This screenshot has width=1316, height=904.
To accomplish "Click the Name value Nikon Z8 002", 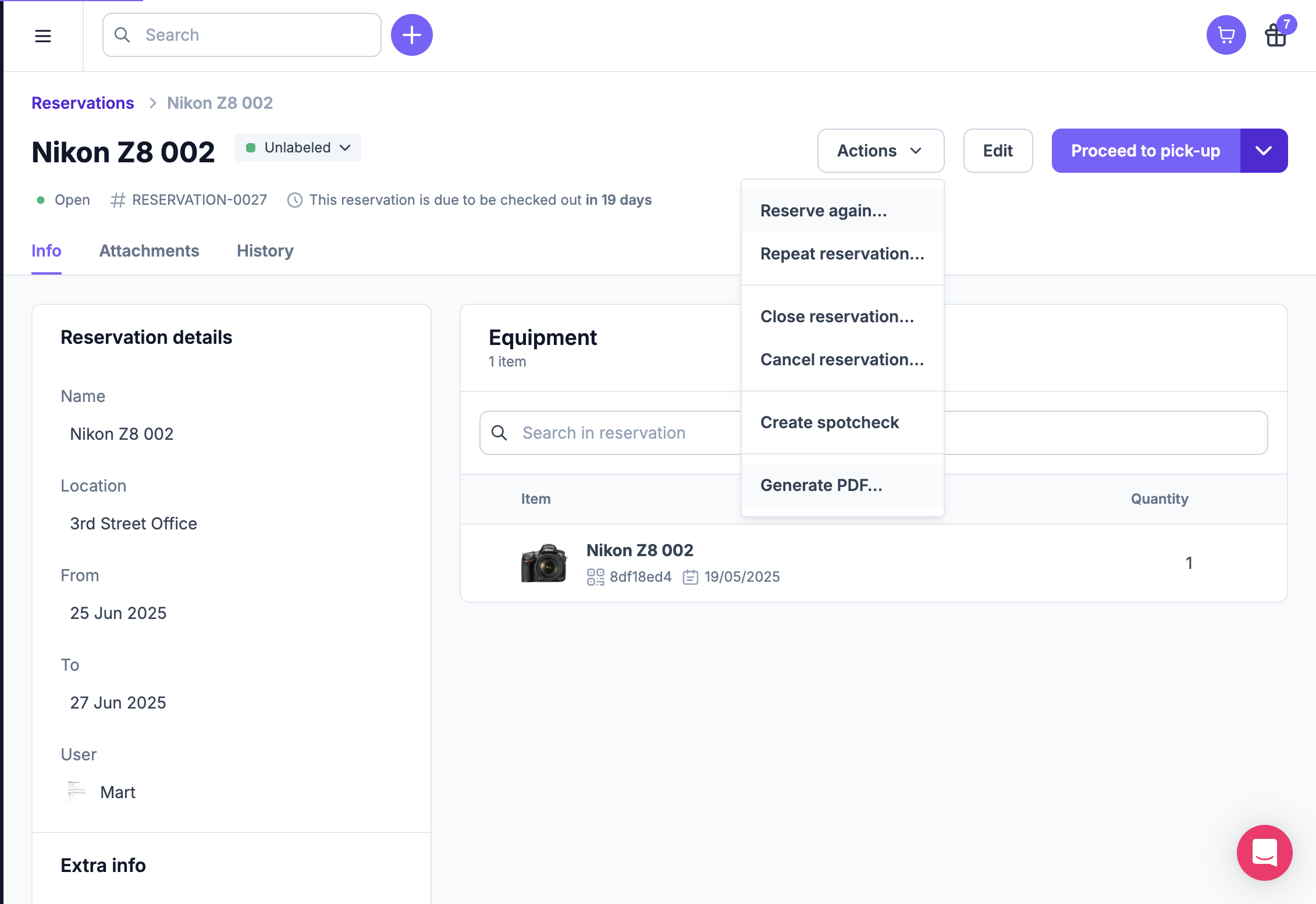I will pos(122,434).
